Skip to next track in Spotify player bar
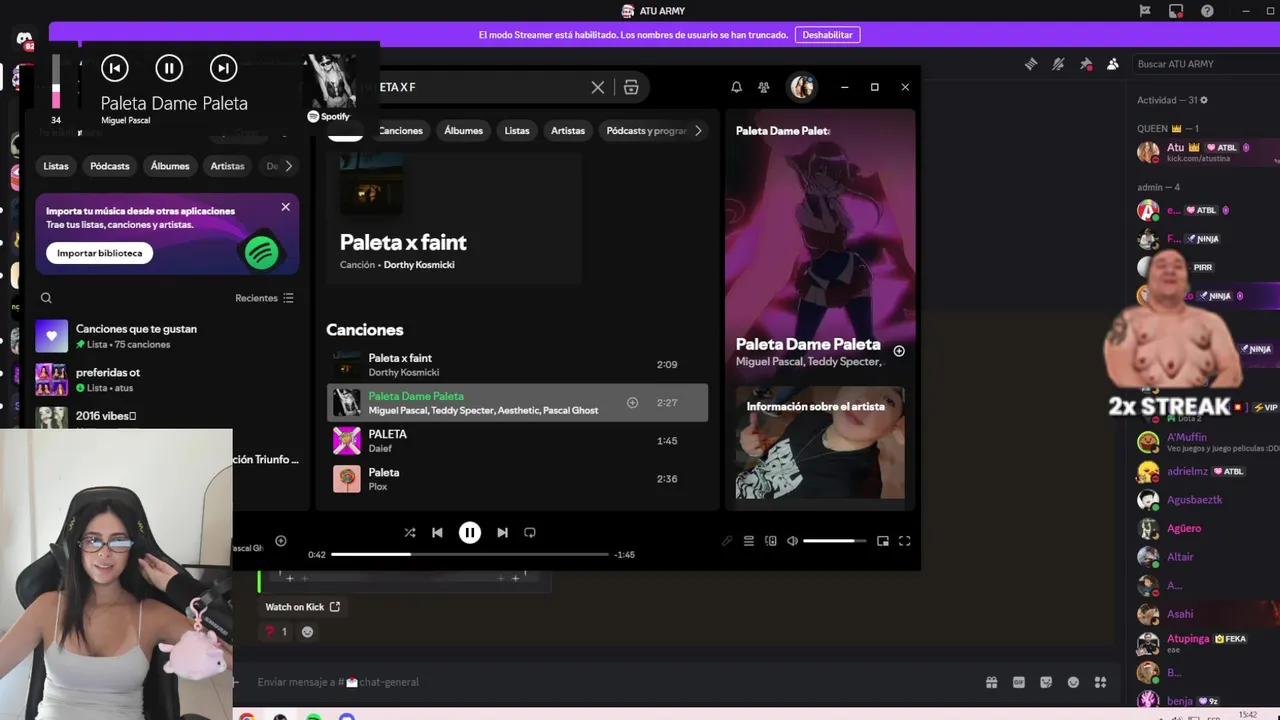This screenshot has height=720, width=1280. (x=502, y=533)
